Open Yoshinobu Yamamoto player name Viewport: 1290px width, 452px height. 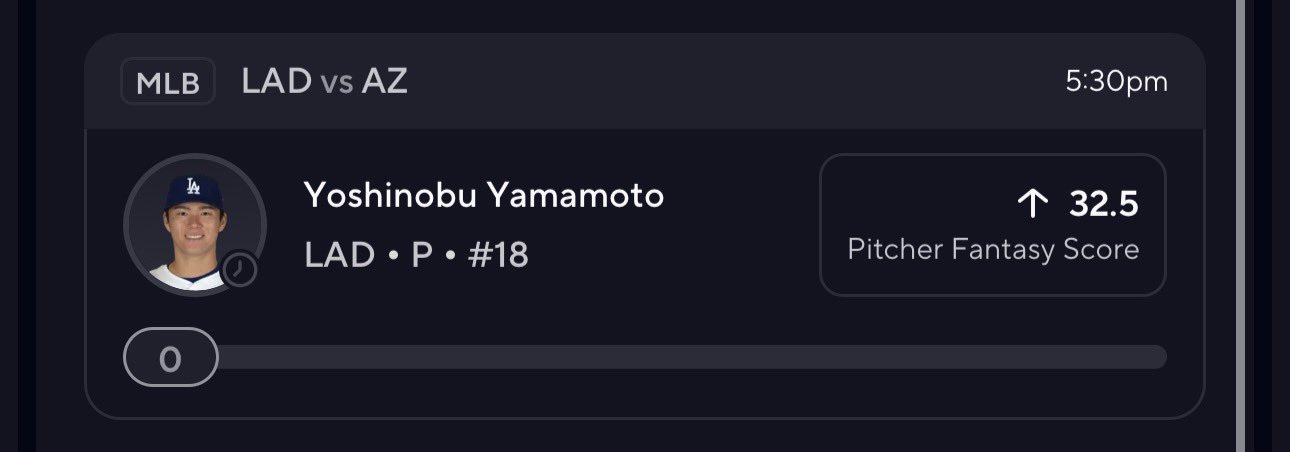(484, 196)
